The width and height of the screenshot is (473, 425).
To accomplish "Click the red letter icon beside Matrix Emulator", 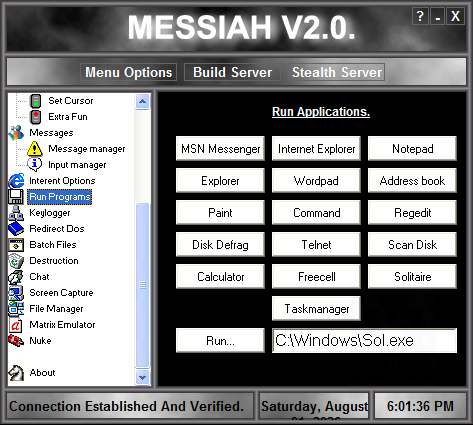I will pos(16,325).
